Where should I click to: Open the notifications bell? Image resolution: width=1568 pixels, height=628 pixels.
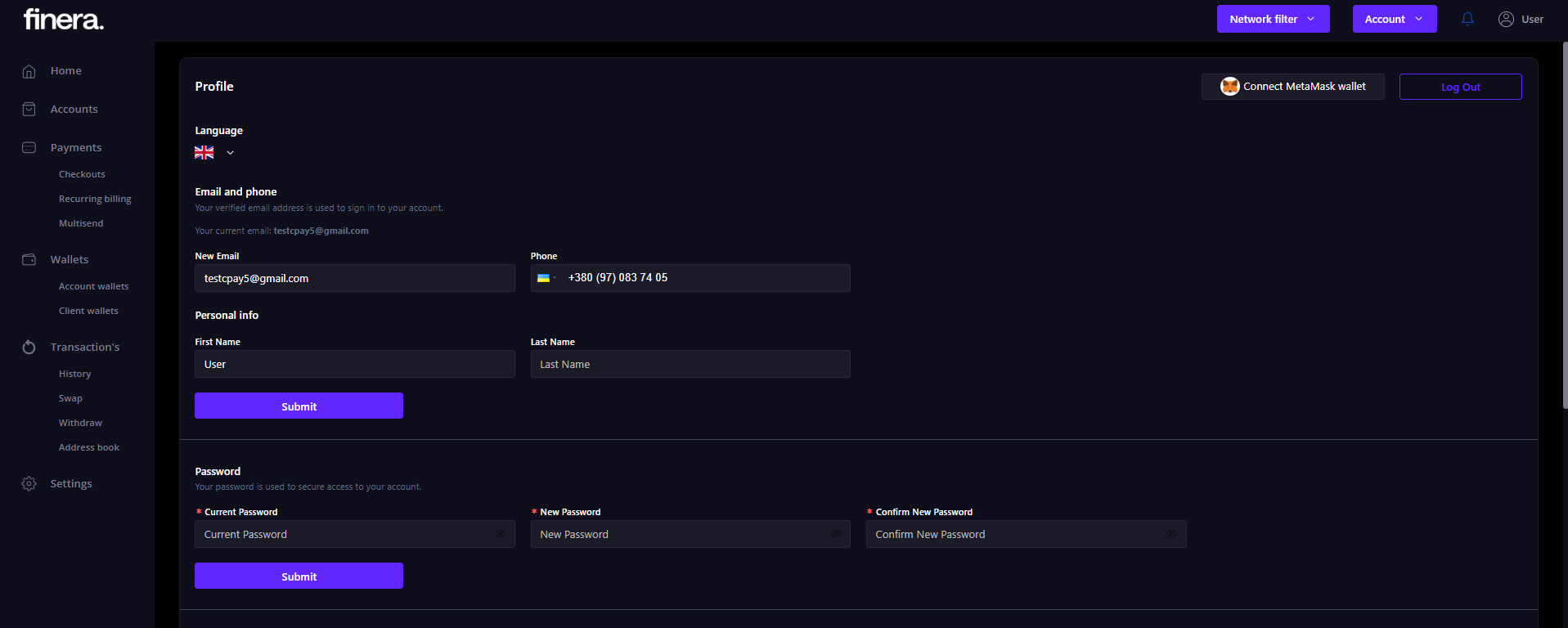click(1467, 19)
